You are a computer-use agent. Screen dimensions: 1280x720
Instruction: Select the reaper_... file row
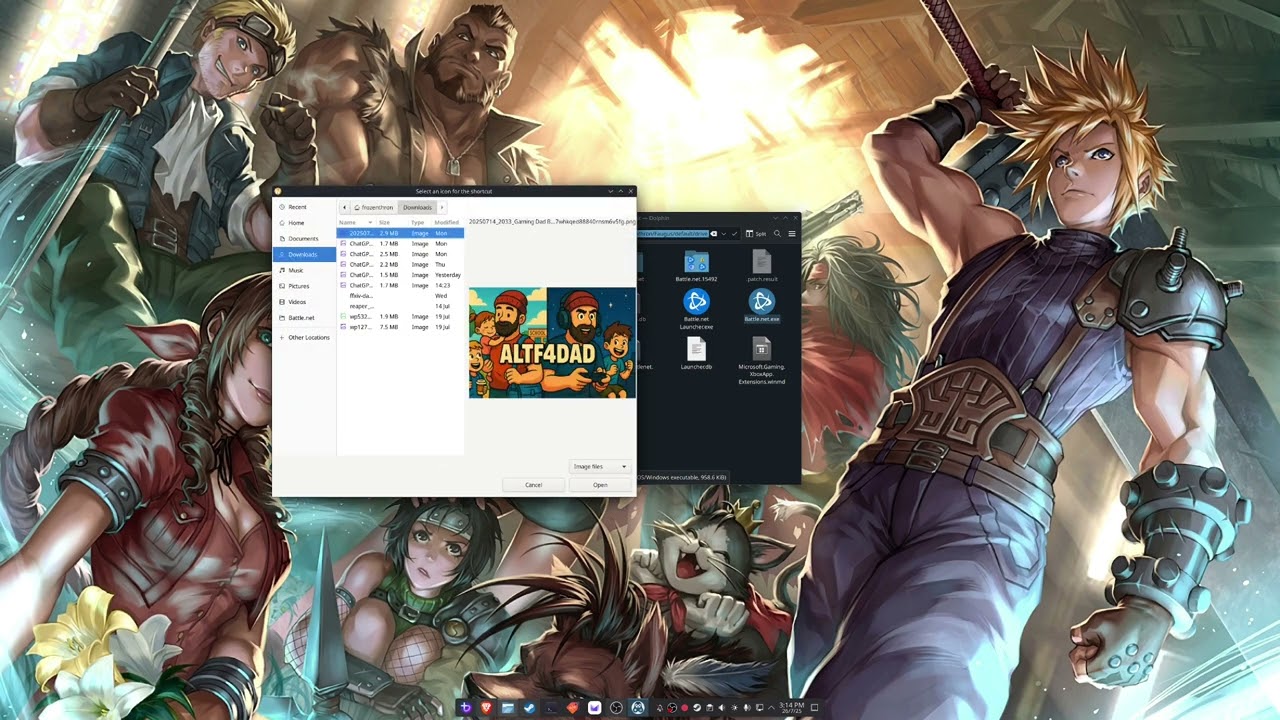point(400,306)
